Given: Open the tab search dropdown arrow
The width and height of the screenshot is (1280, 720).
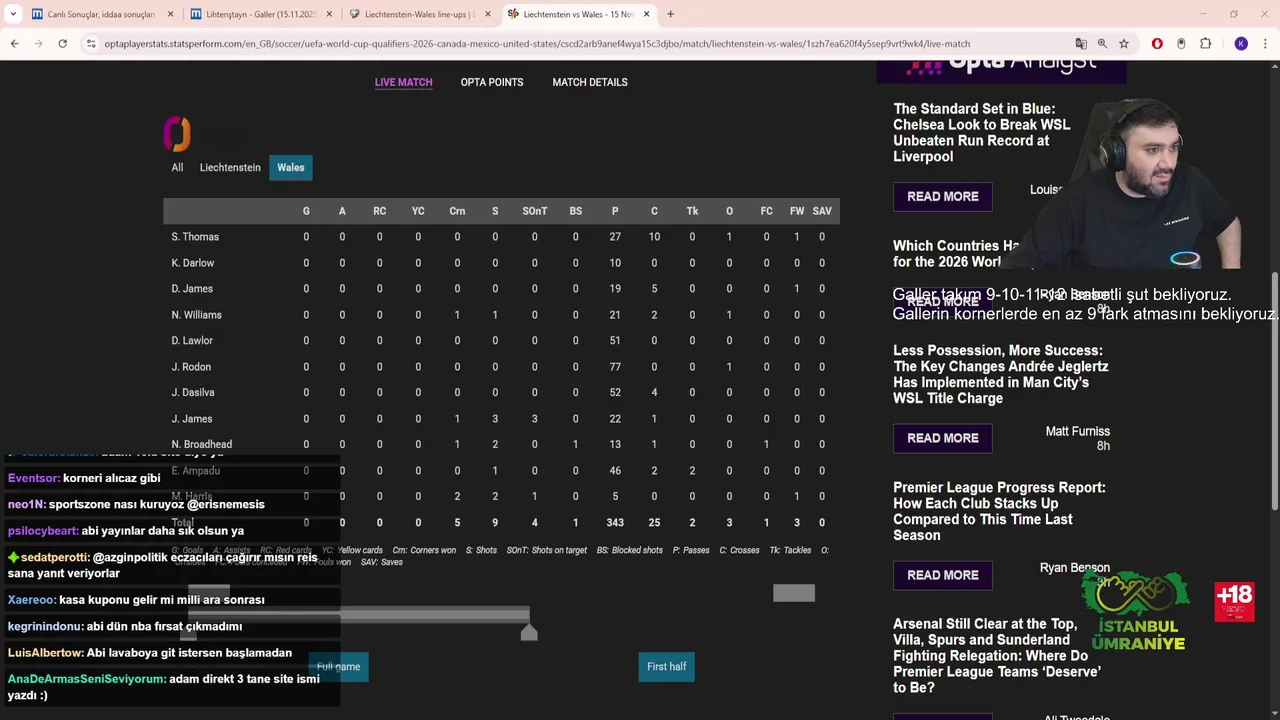Looking at the screenshot, I should (x=13, y=14).
